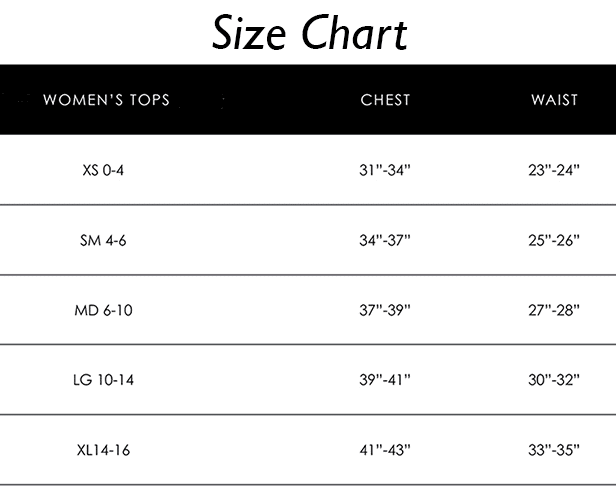616x504 pixels.
Task: Select the CHEST column header
Action: [x=385, y=100]
